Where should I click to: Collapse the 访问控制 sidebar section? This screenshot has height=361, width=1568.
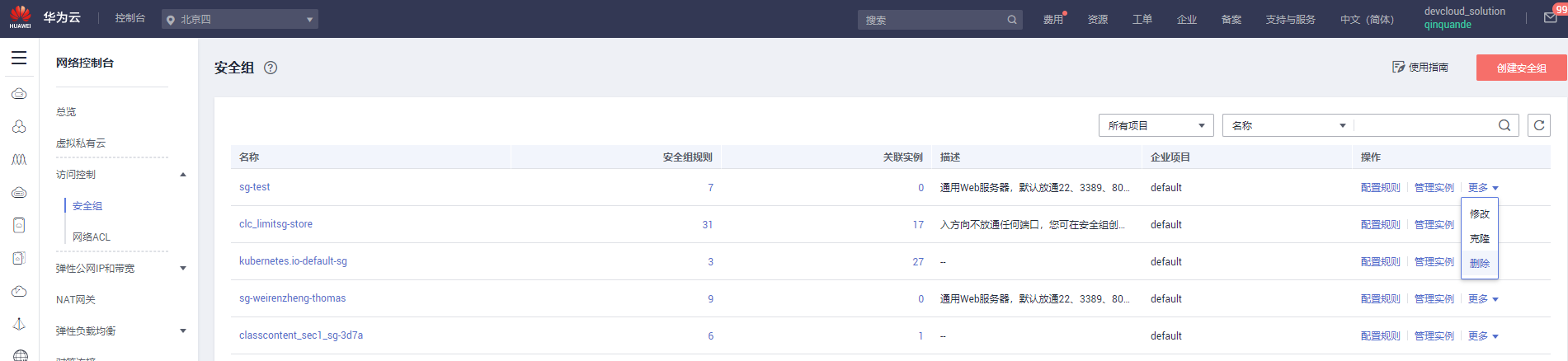tap(183, 175)
